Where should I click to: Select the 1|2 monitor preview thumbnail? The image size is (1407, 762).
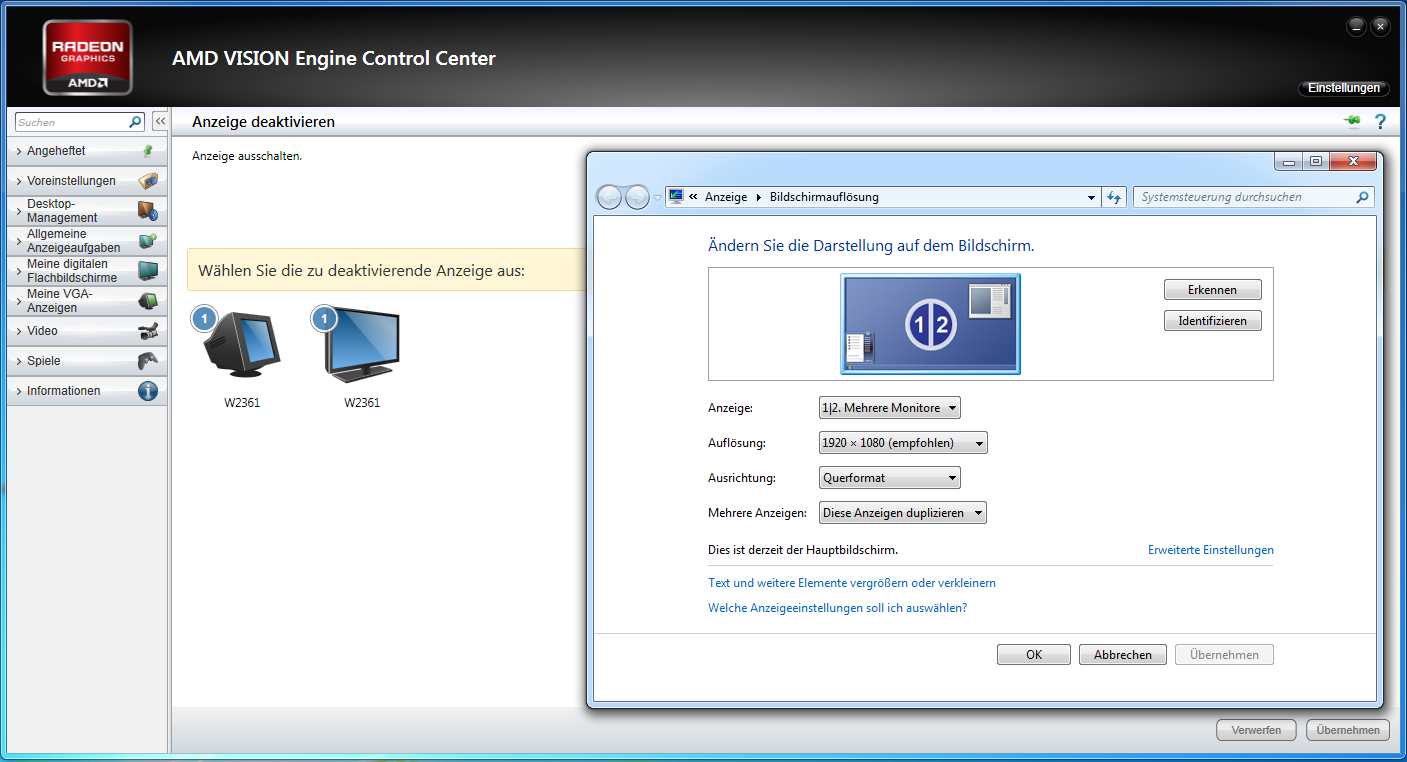click(930, 324)
